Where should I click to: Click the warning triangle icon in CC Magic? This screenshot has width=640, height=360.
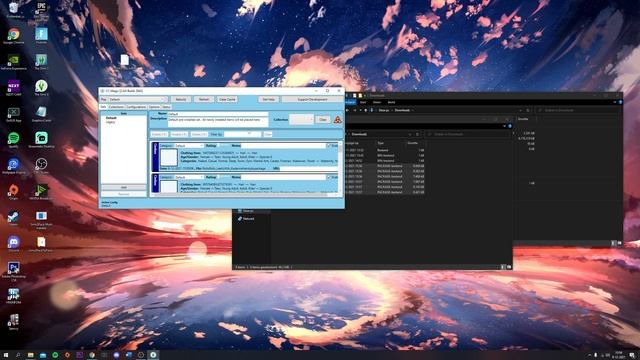click(338, 120)
